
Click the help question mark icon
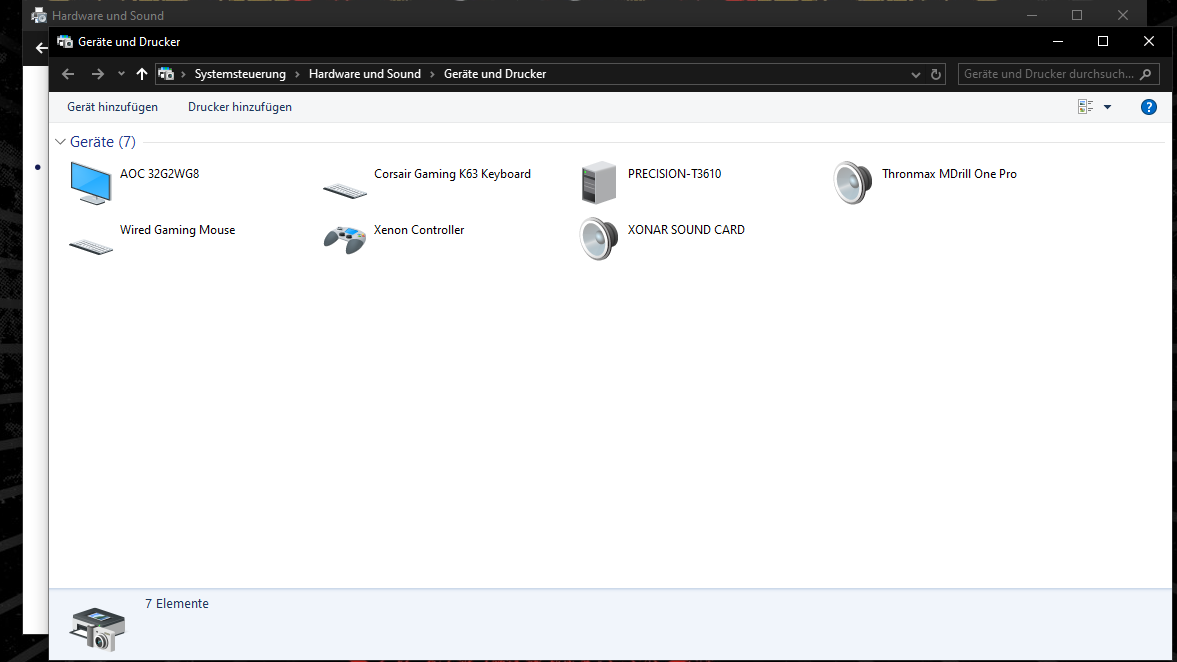click(1148, 106)
